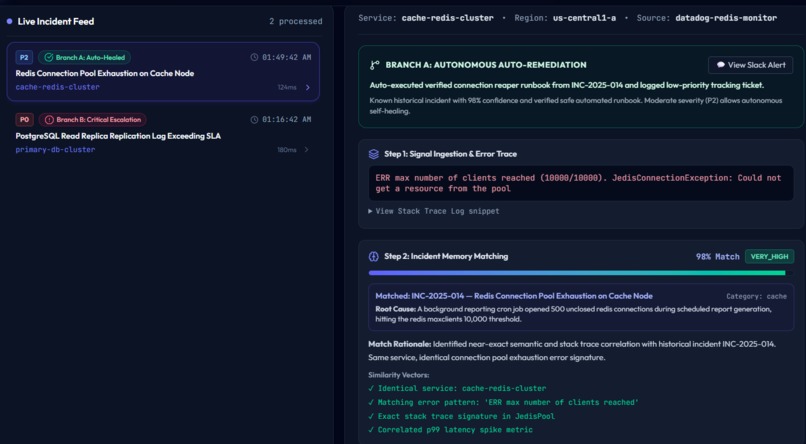The height and width of the screenshot is (444, 806).
Task: Click the cache-redis-cluster link in incident card
Action: pos(58,87)
